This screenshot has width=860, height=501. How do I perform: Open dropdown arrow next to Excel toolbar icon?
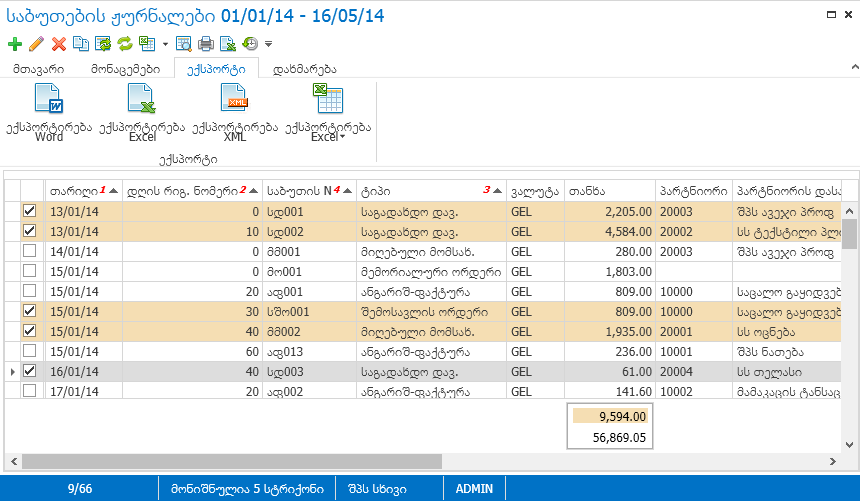tap(165, 44)
